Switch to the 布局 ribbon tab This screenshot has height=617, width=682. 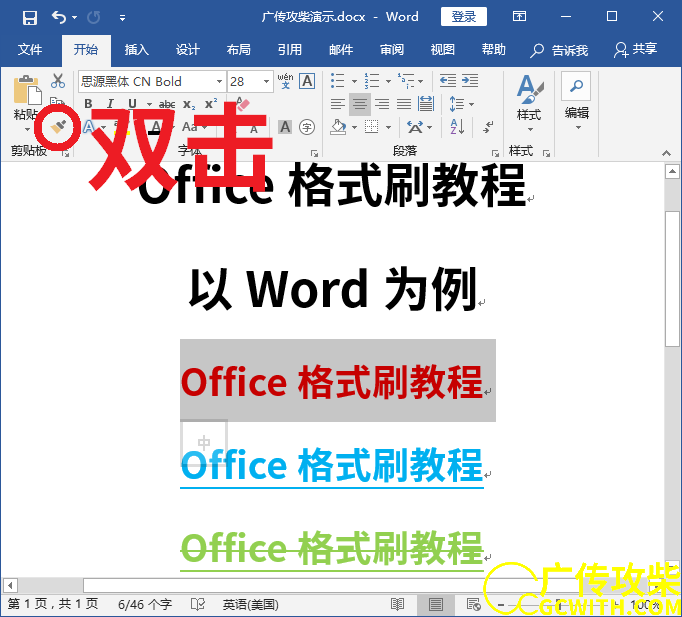click(238, 50)
